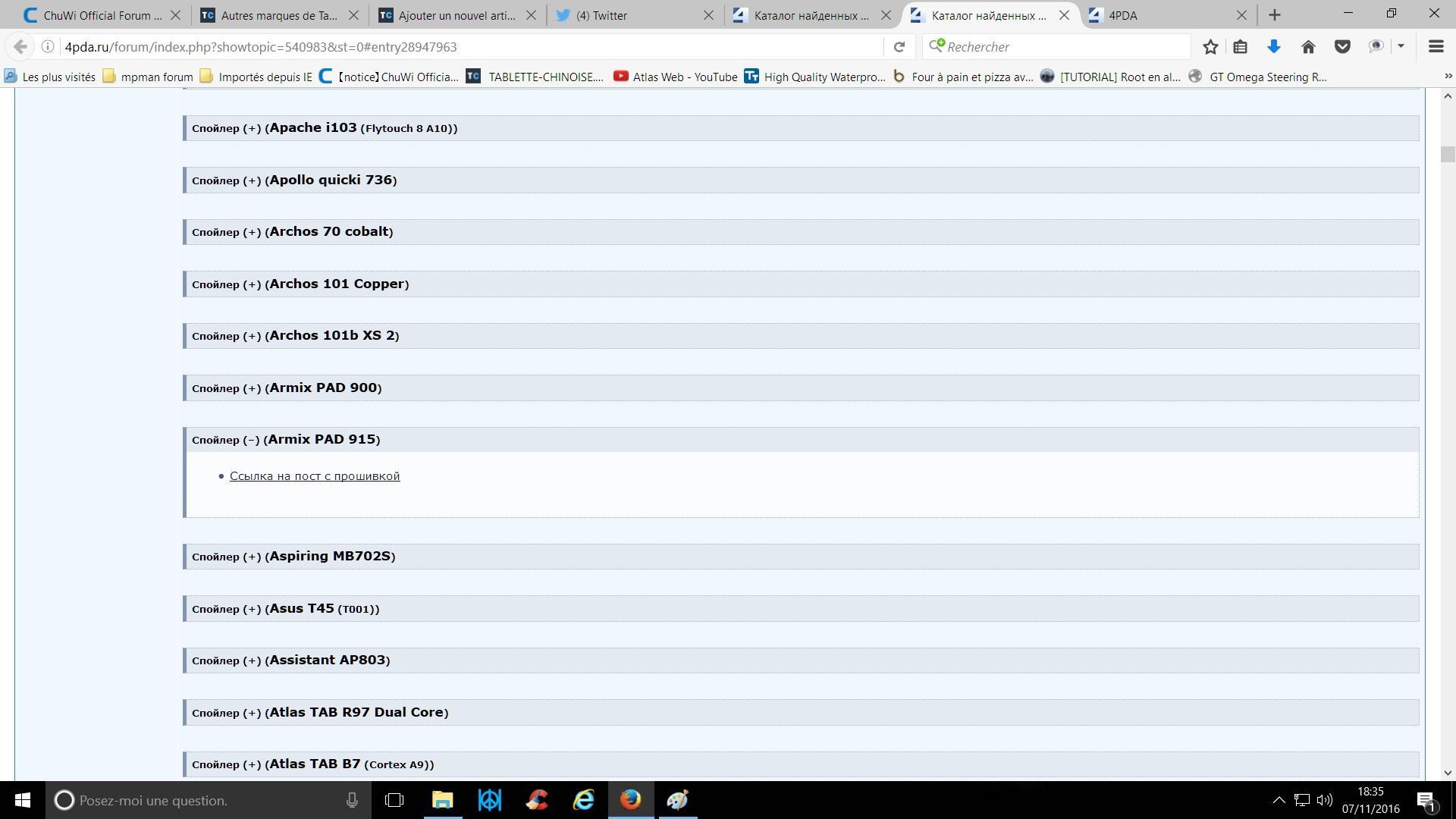Open File Explorer from the taskbar
The width and height of the screenshot is (1456, 819).
pyautogui.click(x=442, y=800)
